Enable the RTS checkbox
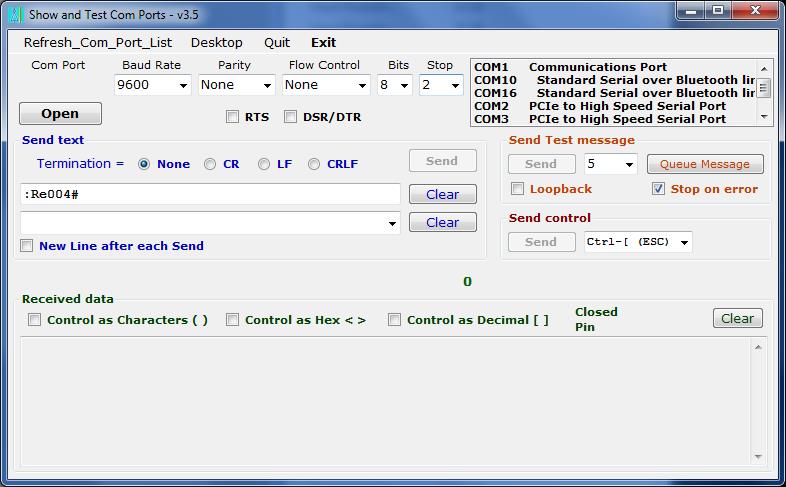786x487 pixels. [x=233, y=117]
